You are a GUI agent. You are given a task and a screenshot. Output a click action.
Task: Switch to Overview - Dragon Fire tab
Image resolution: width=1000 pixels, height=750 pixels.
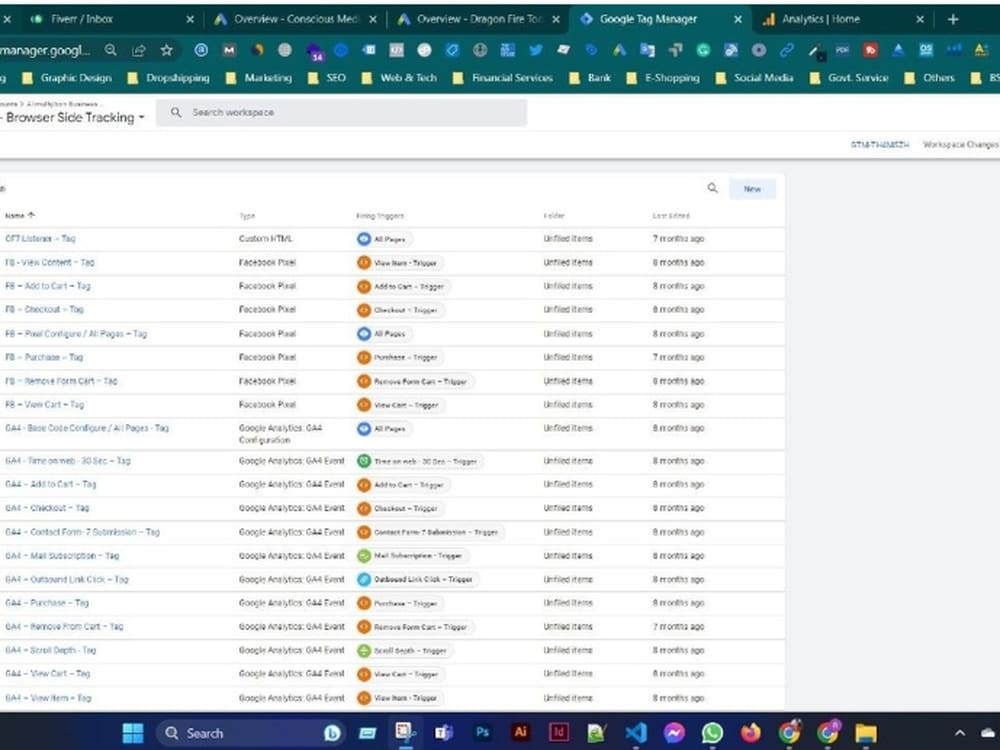(x=478, y=19)
